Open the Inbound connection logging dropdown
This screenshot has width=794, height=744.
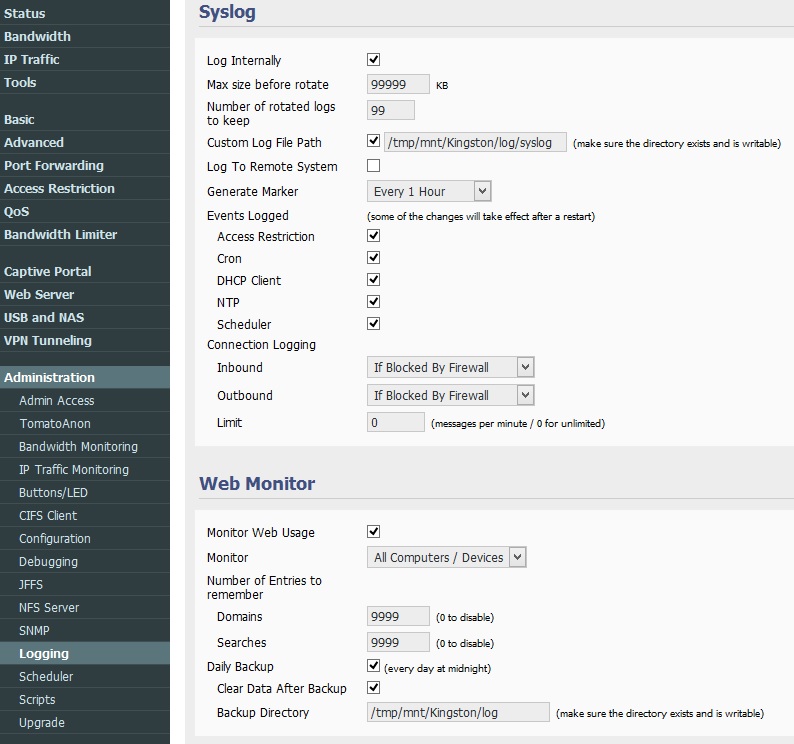[451, 367]
